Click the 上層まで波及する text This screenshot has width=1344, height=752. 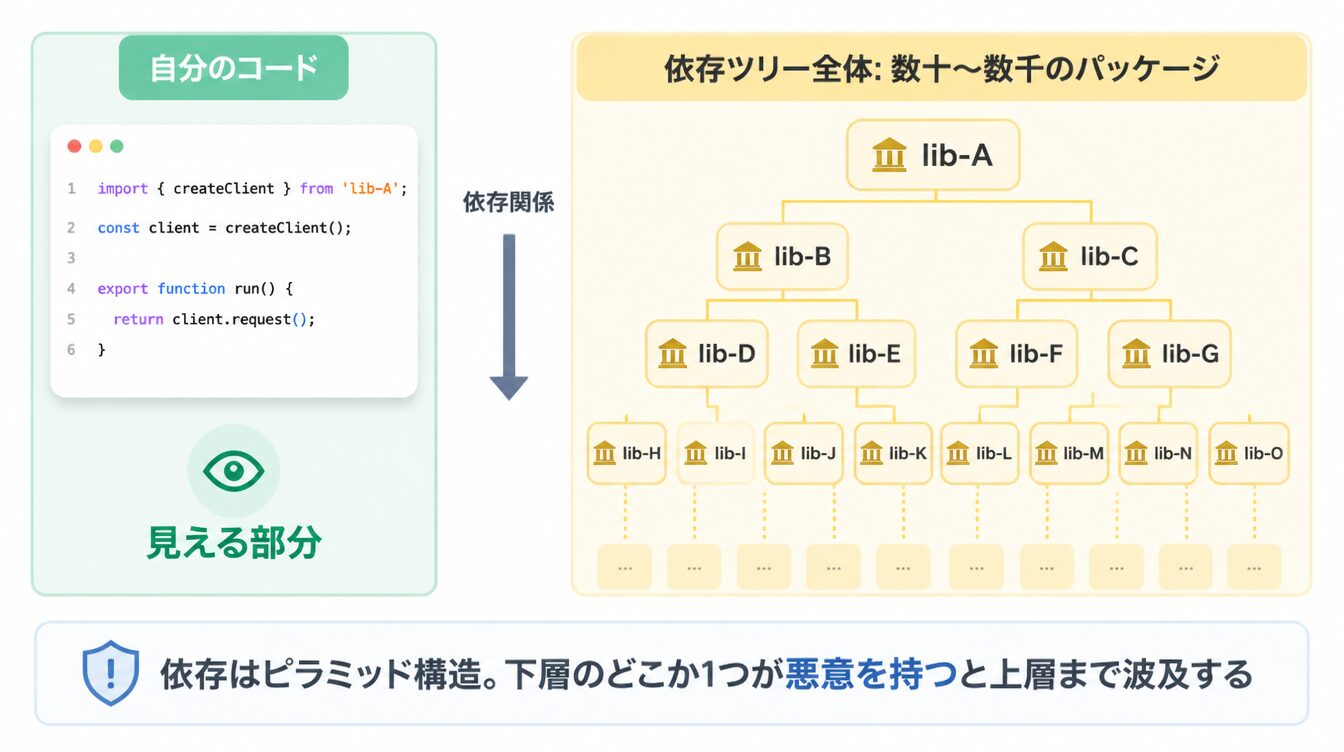point(1120,674)
